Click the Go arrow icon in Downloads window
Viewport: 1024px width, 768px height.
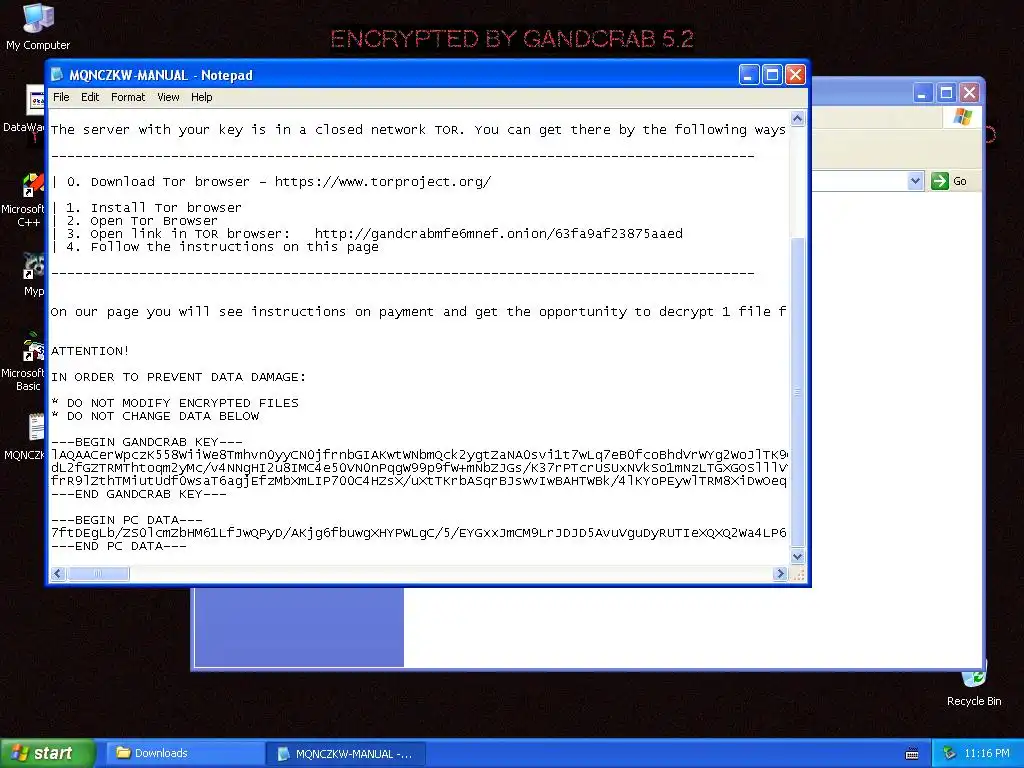click(939, 181)
